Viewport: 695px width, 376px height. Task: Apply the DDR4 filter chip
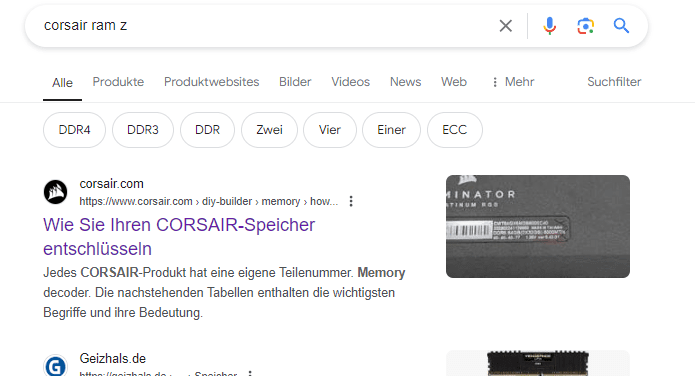(x=74, y=130)
